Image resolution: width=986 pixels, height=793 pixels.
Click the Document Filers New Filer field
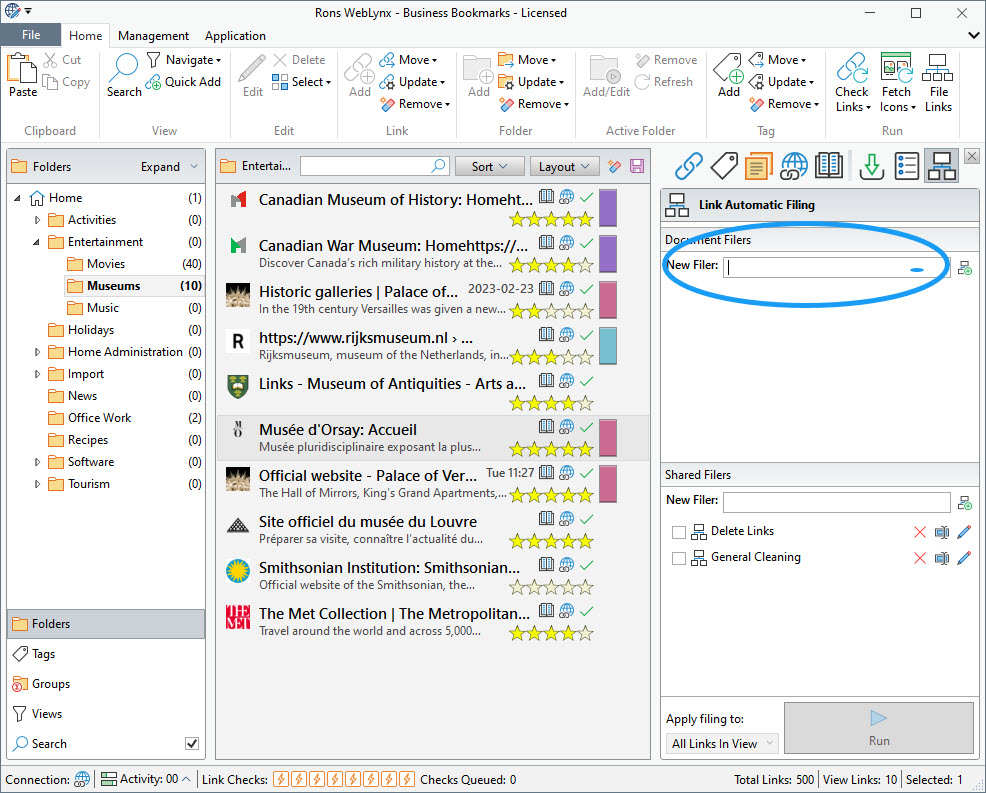[x=834, y=267]
